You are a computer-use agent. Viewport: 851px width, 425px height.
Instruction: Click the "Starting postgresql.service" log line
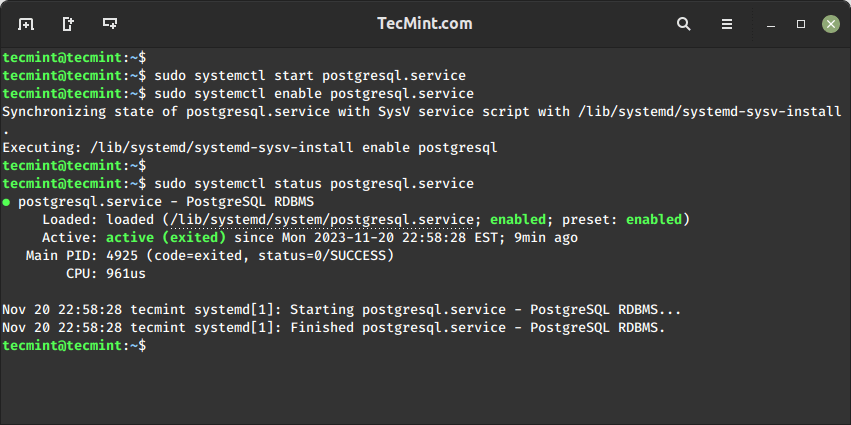[x=340, y=309]
